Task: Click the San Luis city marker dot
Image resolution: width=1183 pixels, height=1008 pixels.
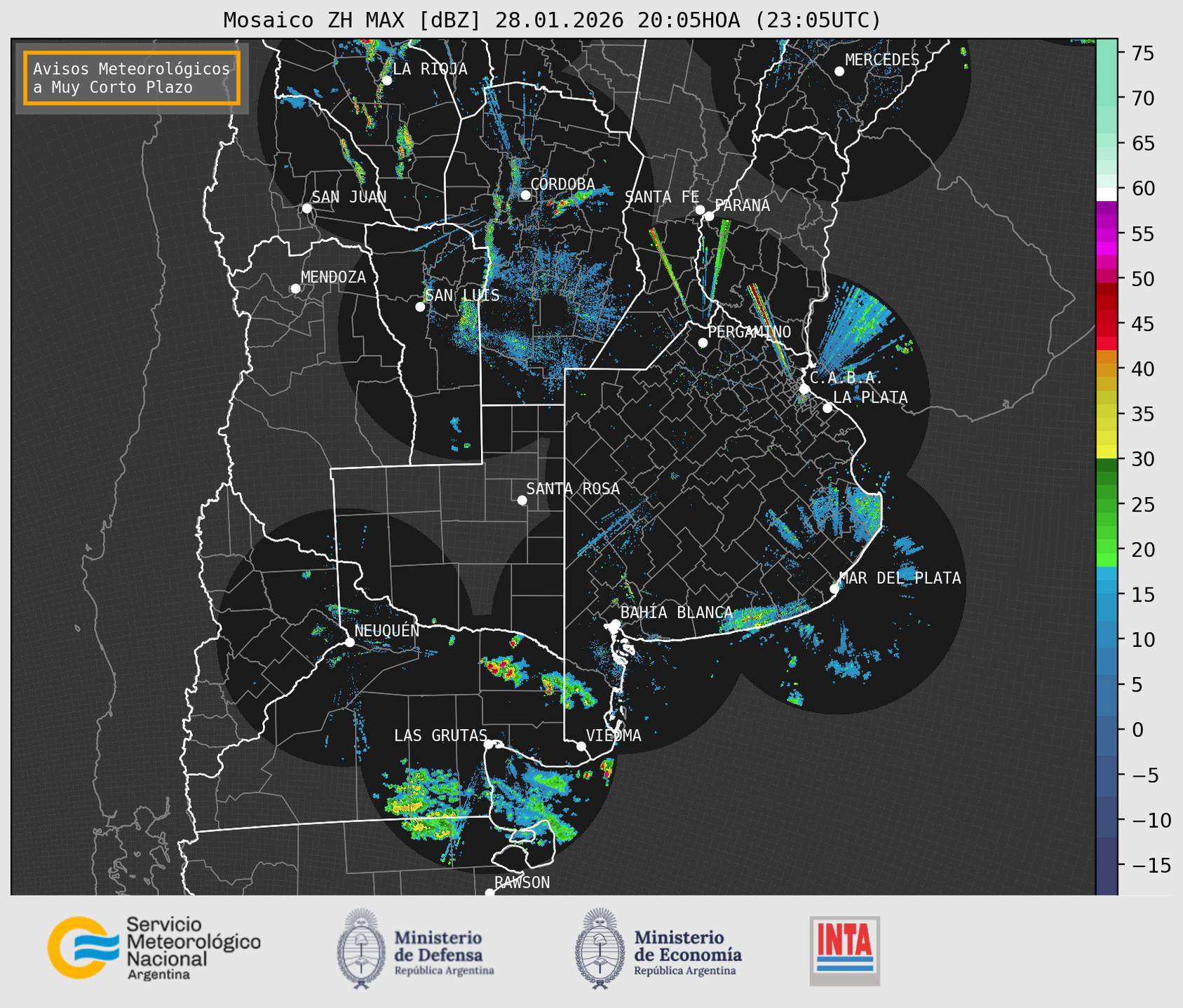Action: pyautogui.click(x=420, y=307)
